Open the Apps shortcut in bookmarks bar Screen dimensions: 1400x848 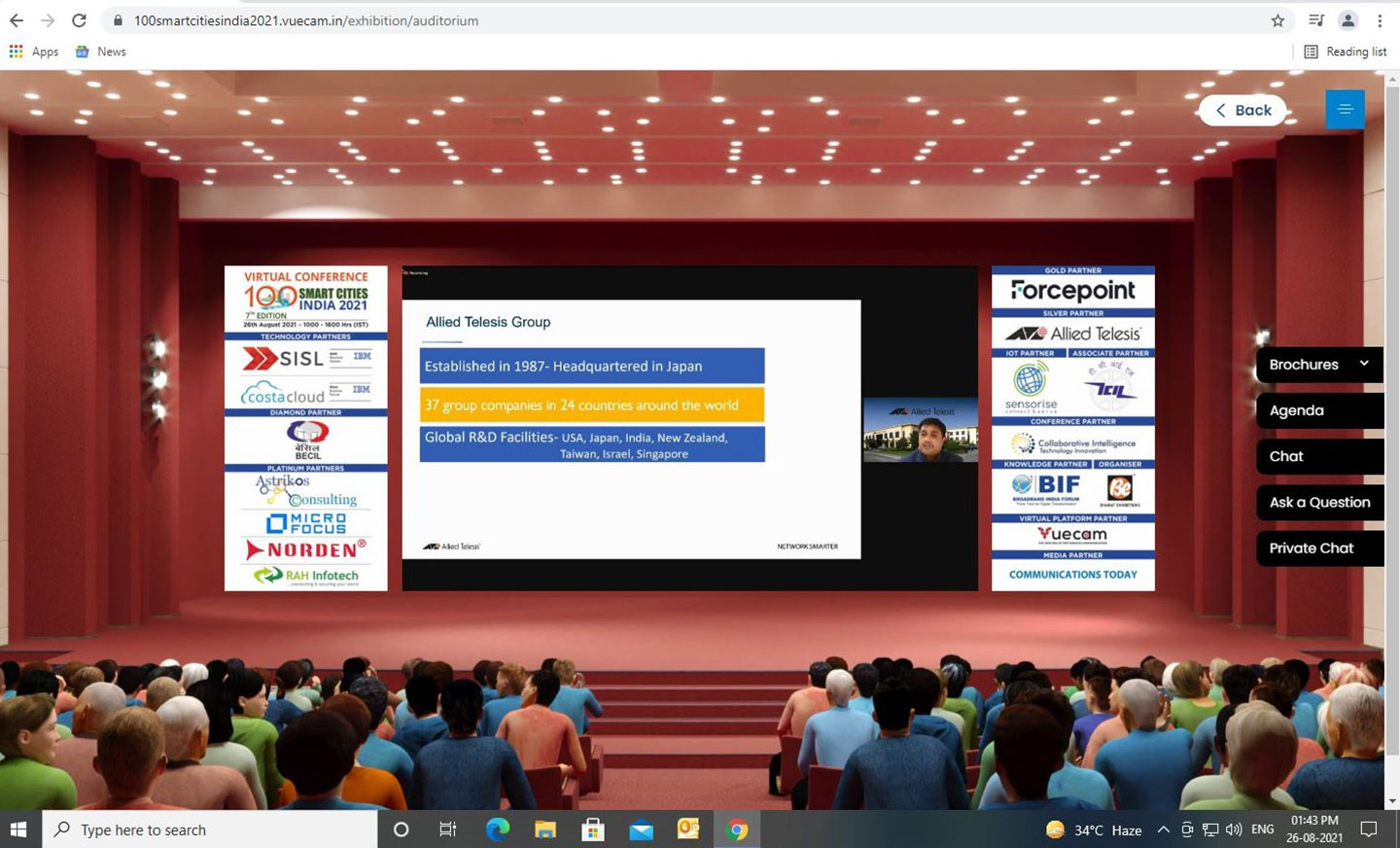point(34,52)
